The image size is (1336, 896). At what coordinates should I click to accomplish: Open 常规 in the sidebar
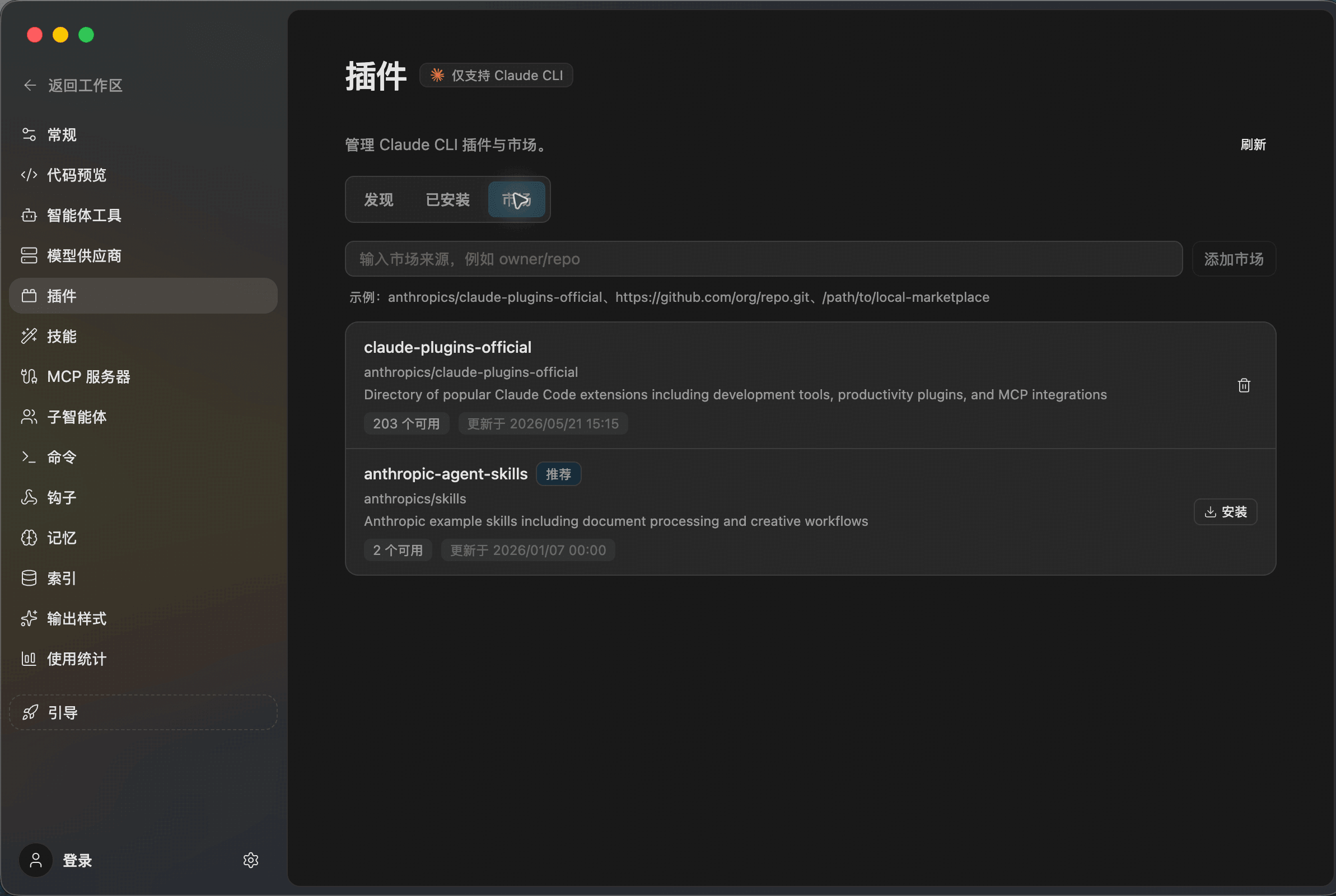click(x=143, y=135)
